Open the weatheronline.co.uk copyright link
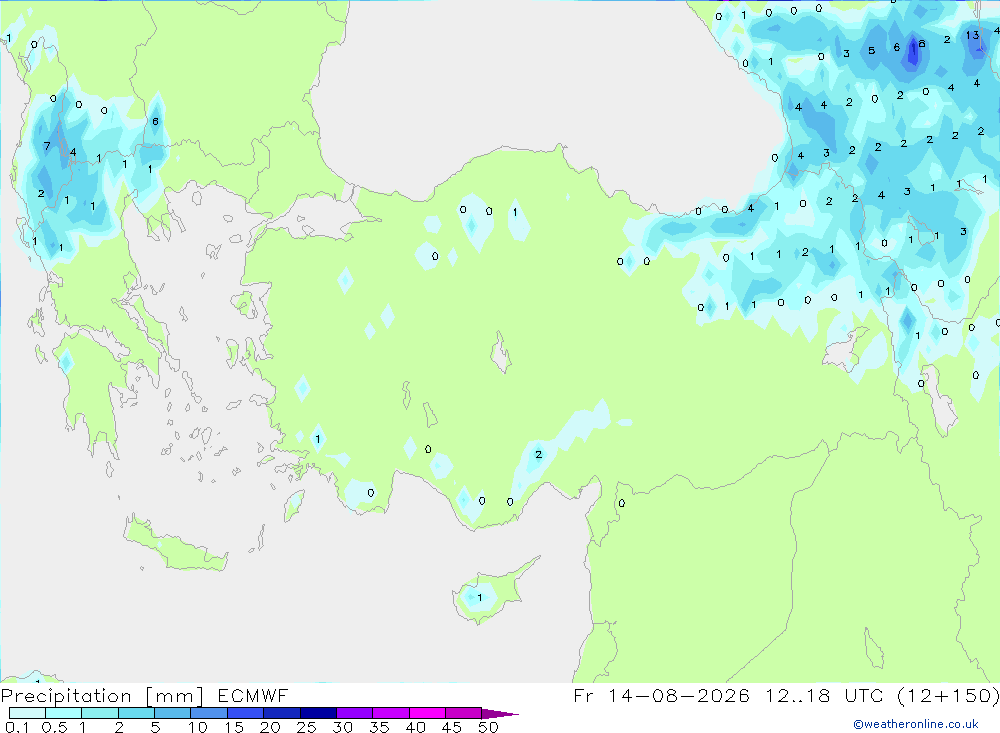Image resolution: width=1000 pixels, height=733 pixels. point(916,724)
